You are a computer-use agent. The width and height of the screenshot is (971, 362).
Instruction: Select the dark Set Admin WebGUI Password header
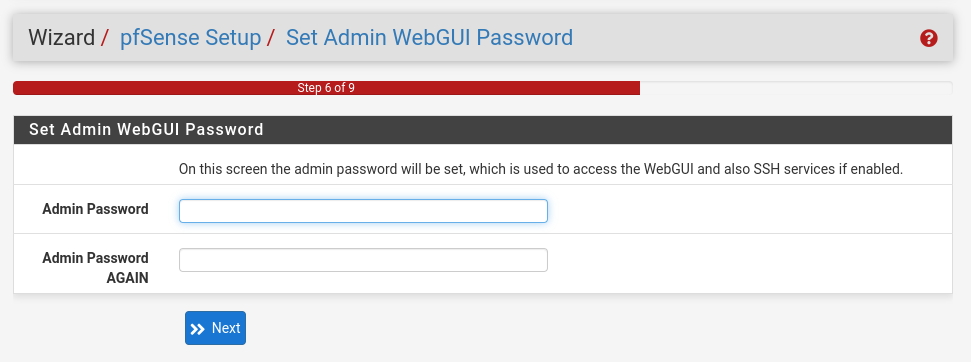click(x=482, y=130)
